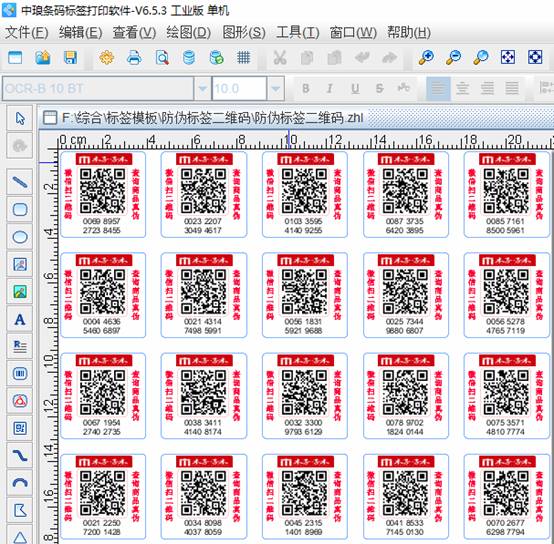
Task: Click the copy icon
Action: point(307,57)
